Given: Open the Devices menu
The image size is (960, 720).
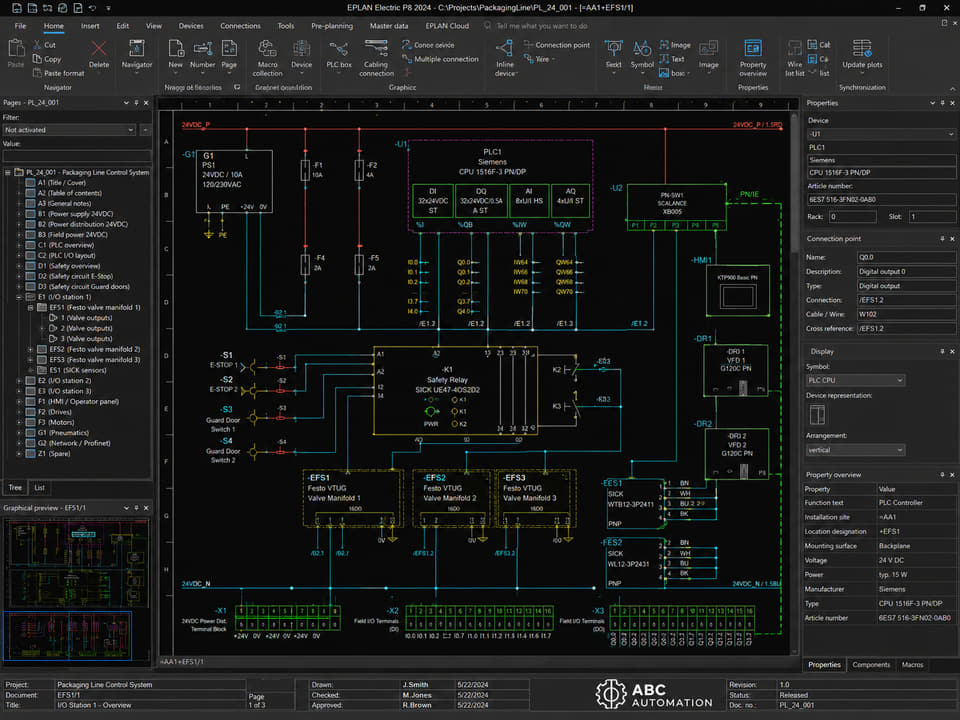Looking at the screenshot, I should (x=191, y=26).
